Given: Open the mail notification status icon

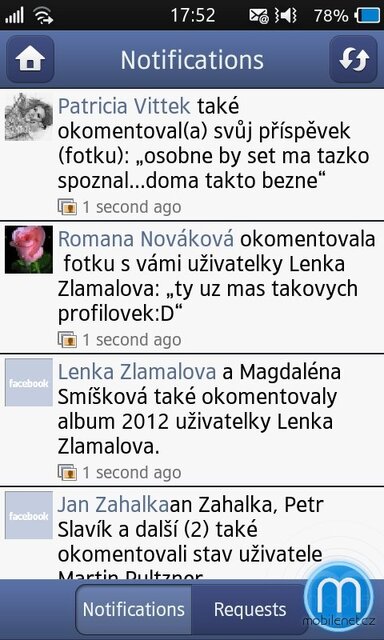Looking at the screenshot, I should (x=259, y=16).
